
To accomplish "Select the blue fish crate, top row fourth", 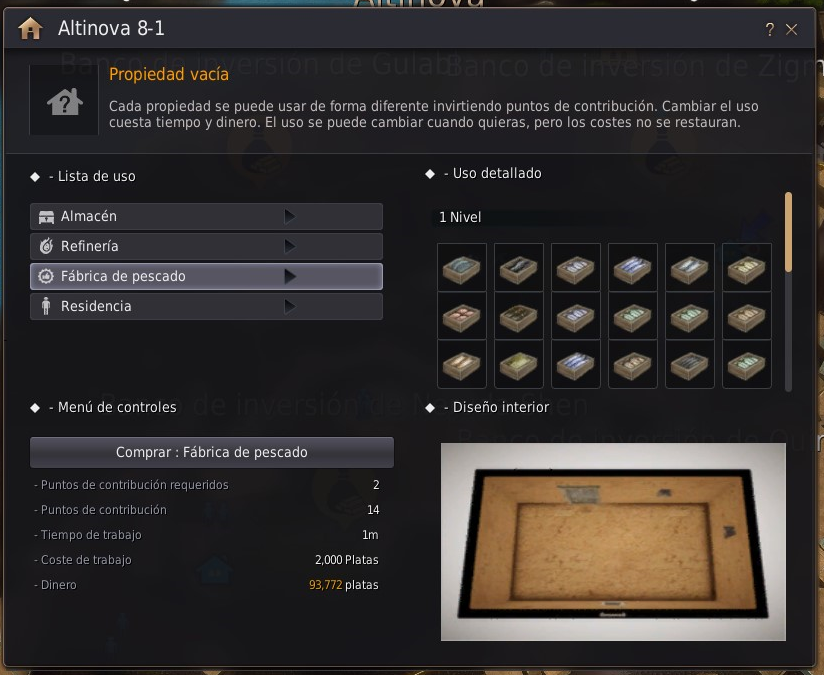I will (x=632, y=268).
